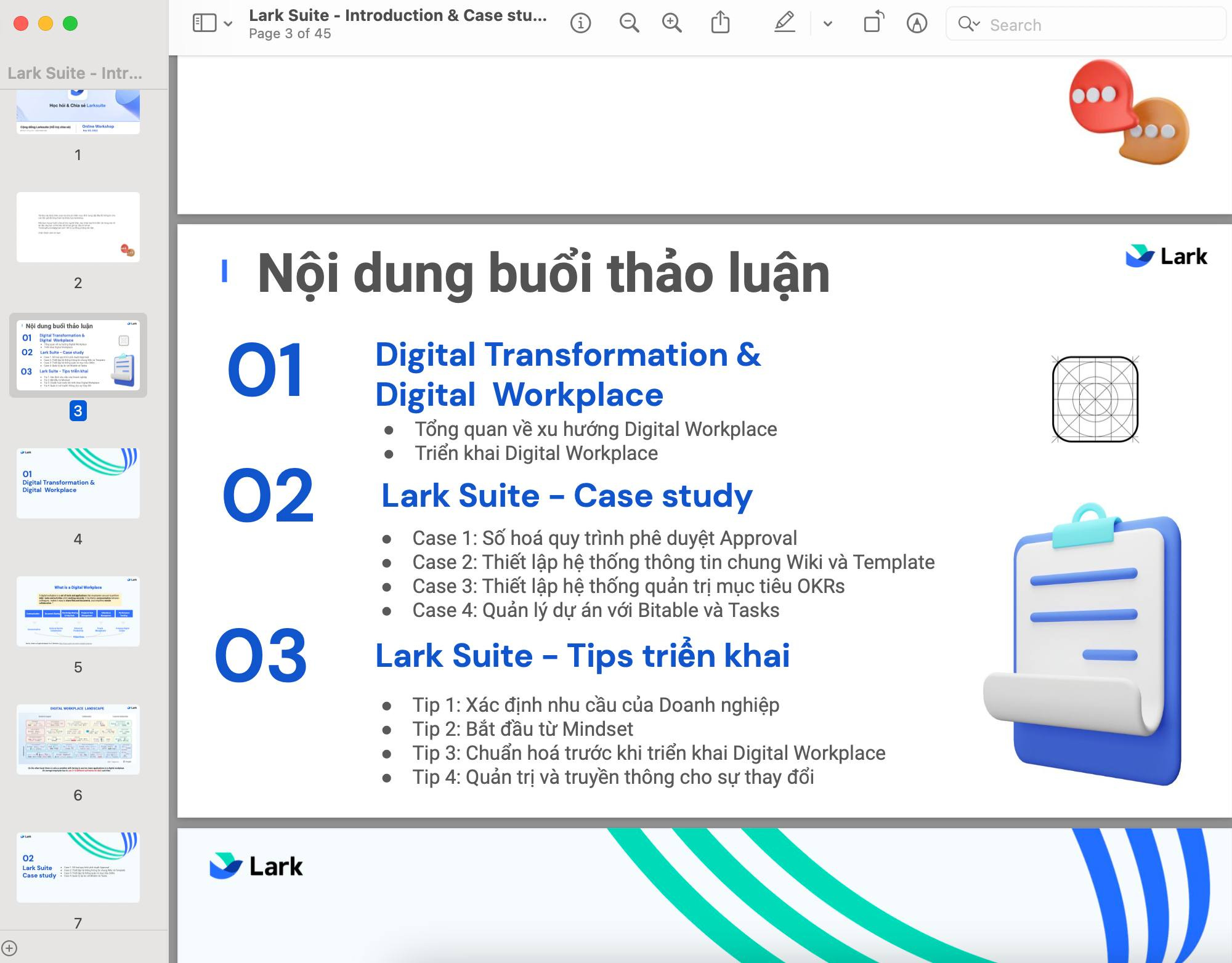
Task: Select the Highlight pen tool
Action: [784, 23]
